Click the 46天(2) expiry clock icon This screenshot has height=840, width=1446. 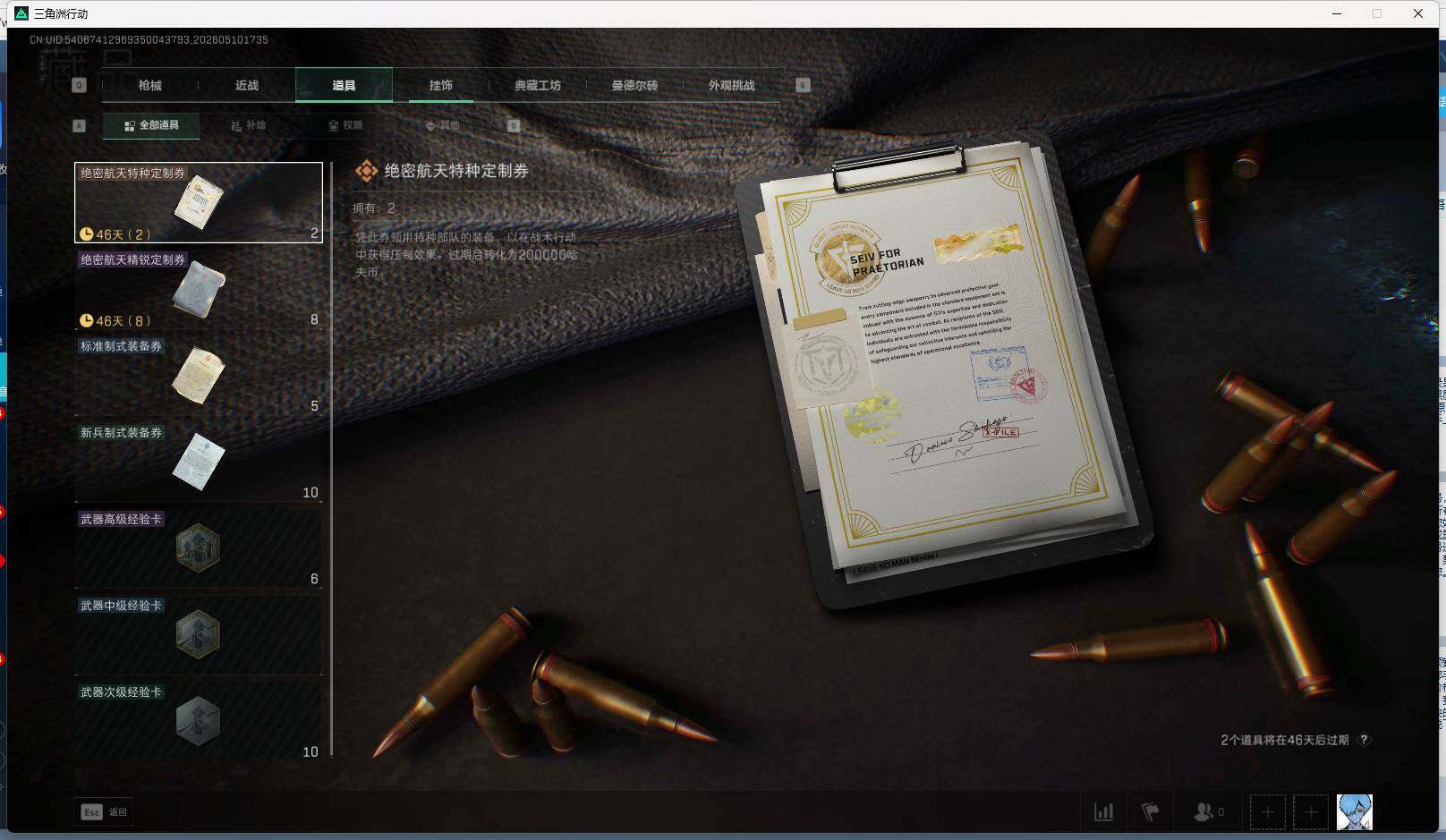(87, 234)
